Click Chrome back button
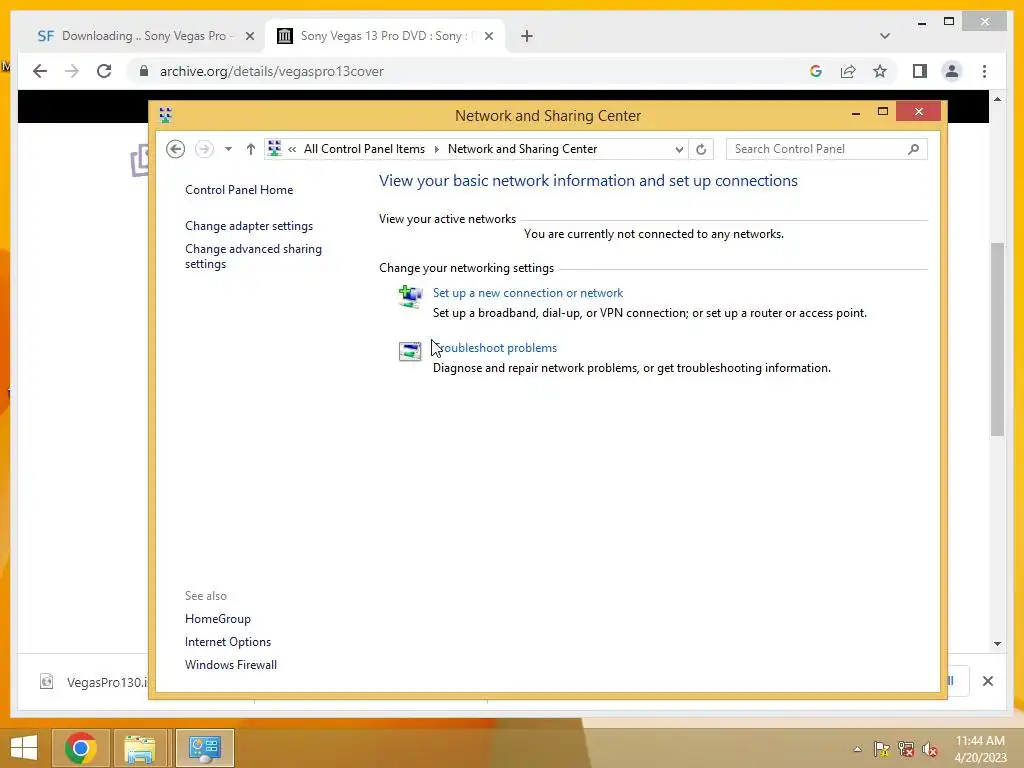Image resolution: width=1024 pixels, height=768 pixels. point(40,71)
